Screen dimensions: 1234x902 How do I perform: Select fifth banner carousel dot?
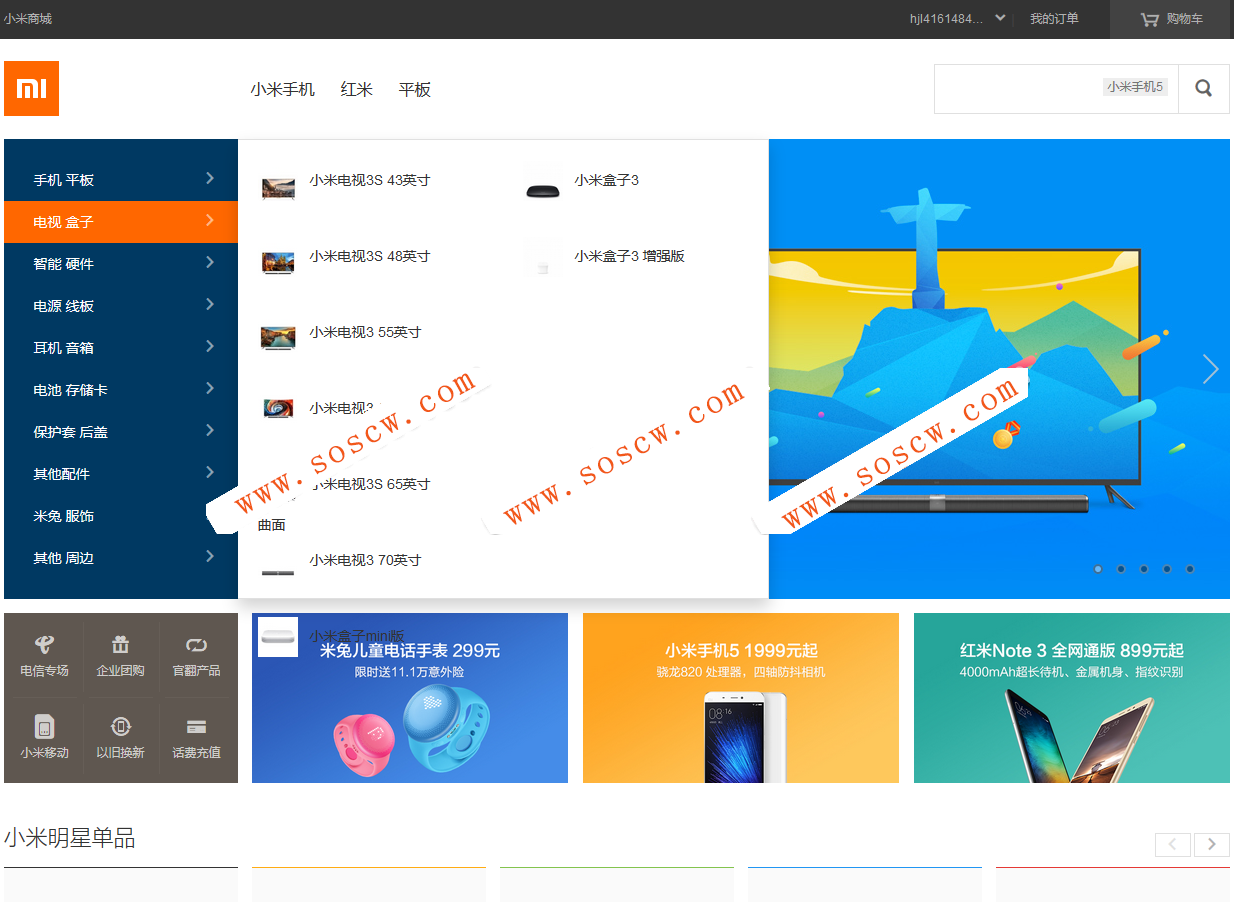click(x=1190, y=569)
